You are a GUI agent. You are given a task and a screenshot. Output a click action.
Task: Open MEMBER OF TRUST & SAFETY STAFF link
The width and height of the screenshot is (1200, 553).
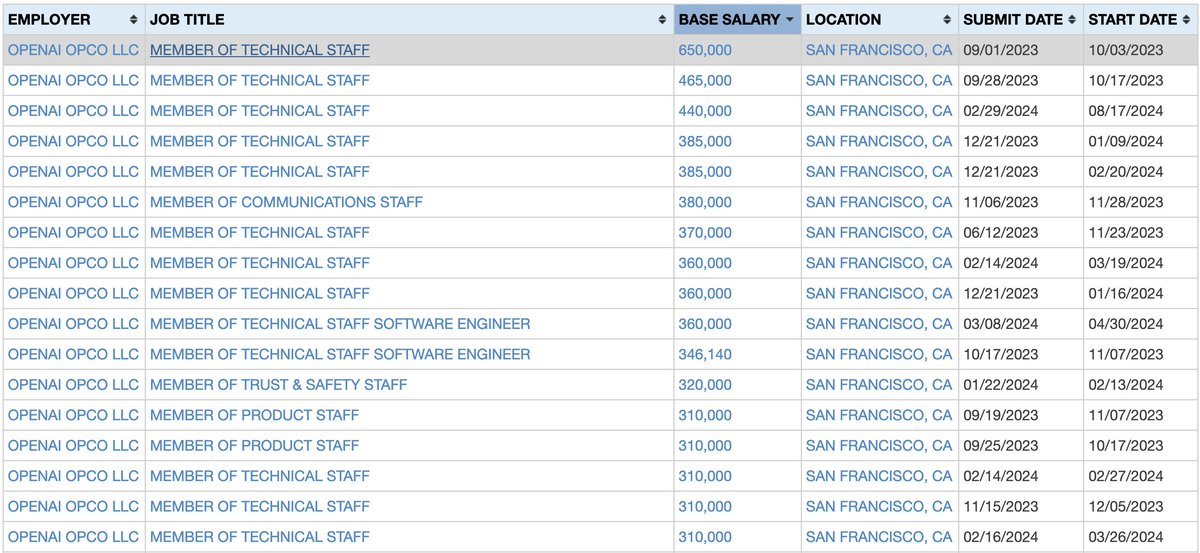(x=278, y=385)
